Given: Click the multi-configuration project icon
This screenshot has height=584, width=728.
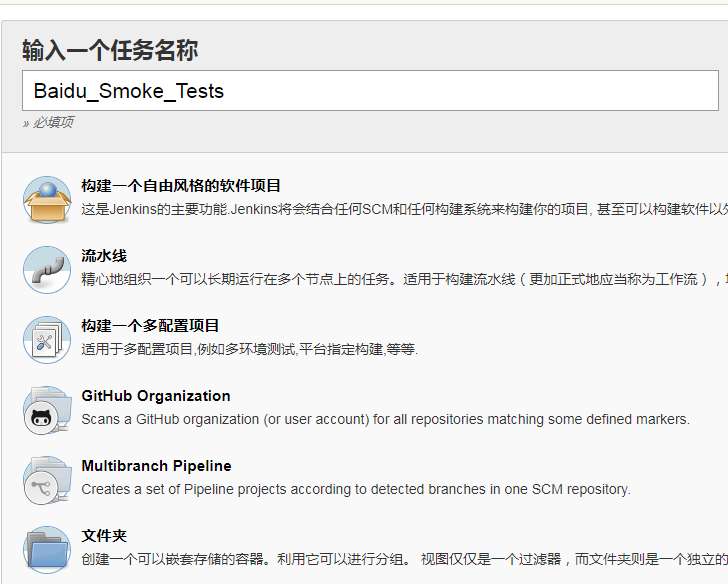Looking at the screenshot, I should (x=47, y=340).
